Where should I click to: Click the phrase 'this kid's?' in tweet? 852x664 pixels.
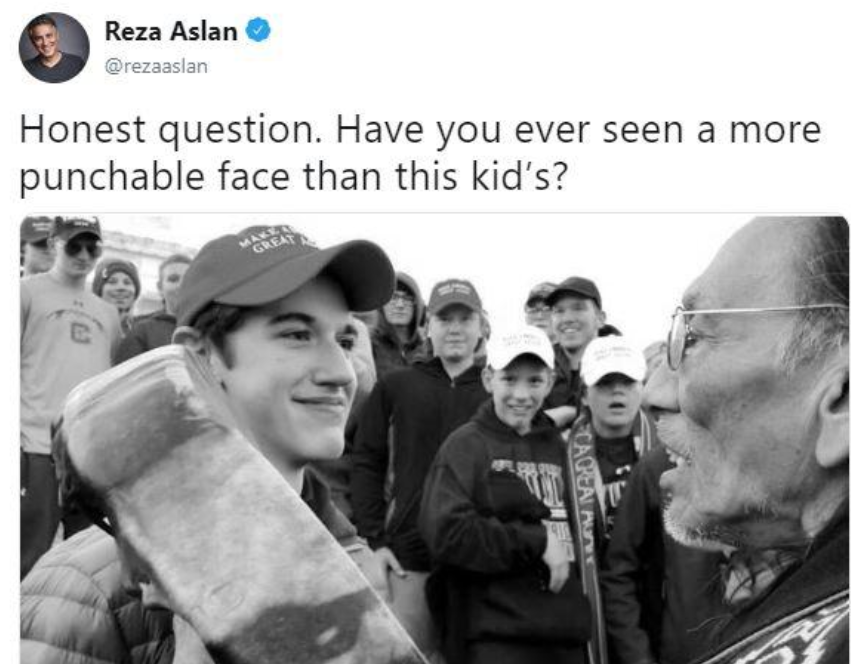(481, 177)
